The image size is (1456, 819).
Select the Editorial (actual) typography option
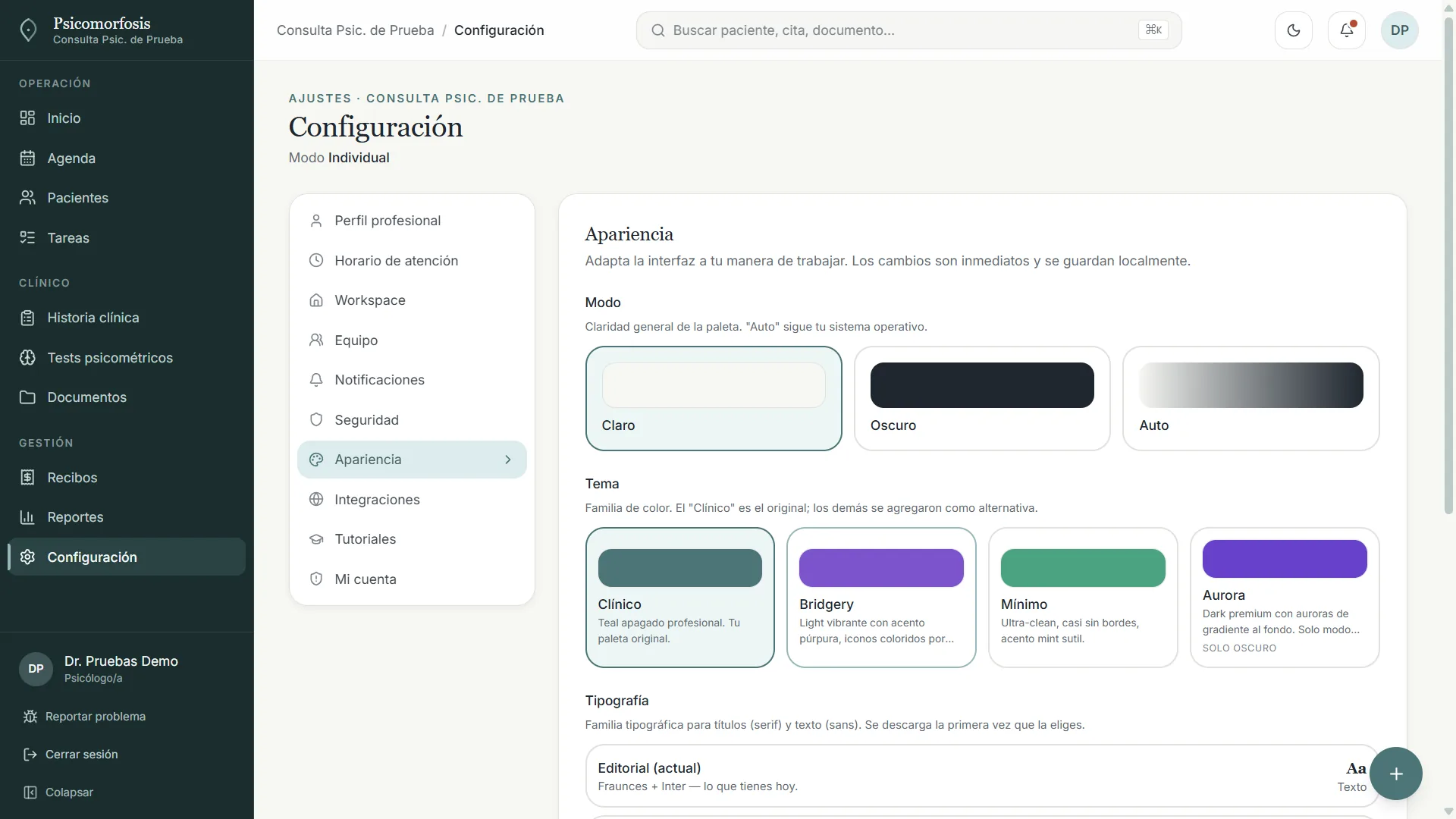point(982,776)
